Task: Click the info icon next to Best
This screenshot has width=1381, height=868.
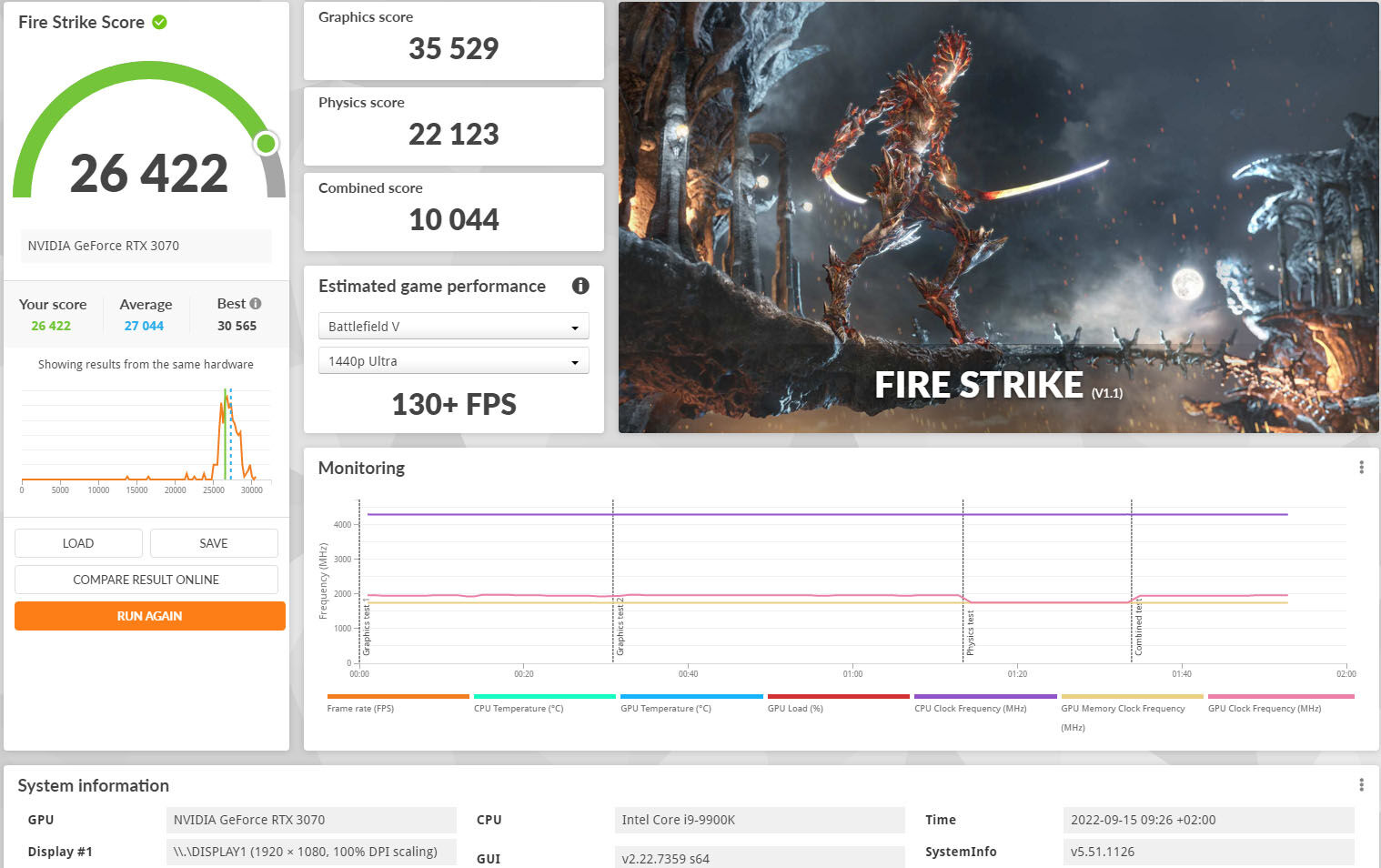Action: [x=256, y=303]
